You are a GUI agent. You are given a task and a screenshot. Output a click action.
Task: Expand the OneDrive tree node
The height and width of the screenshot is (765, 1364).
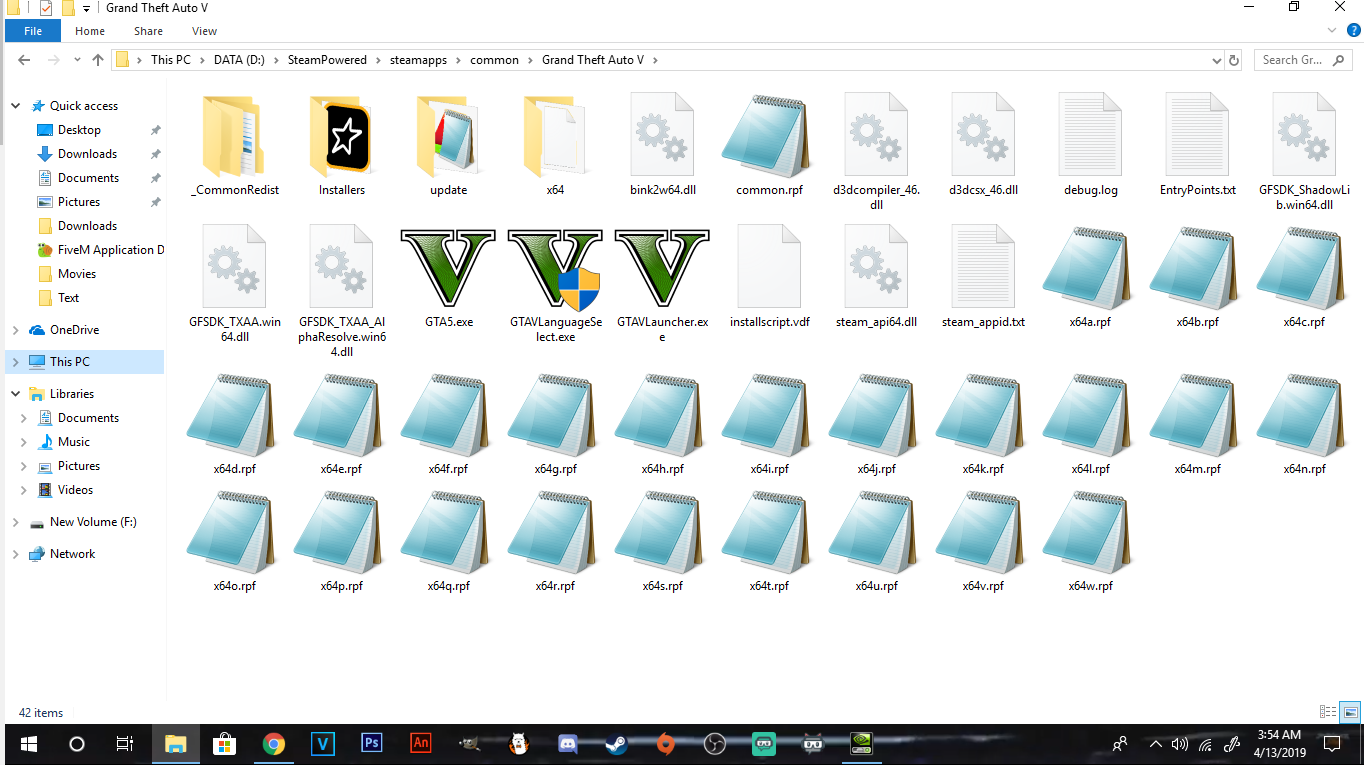[x=15, y=330]
